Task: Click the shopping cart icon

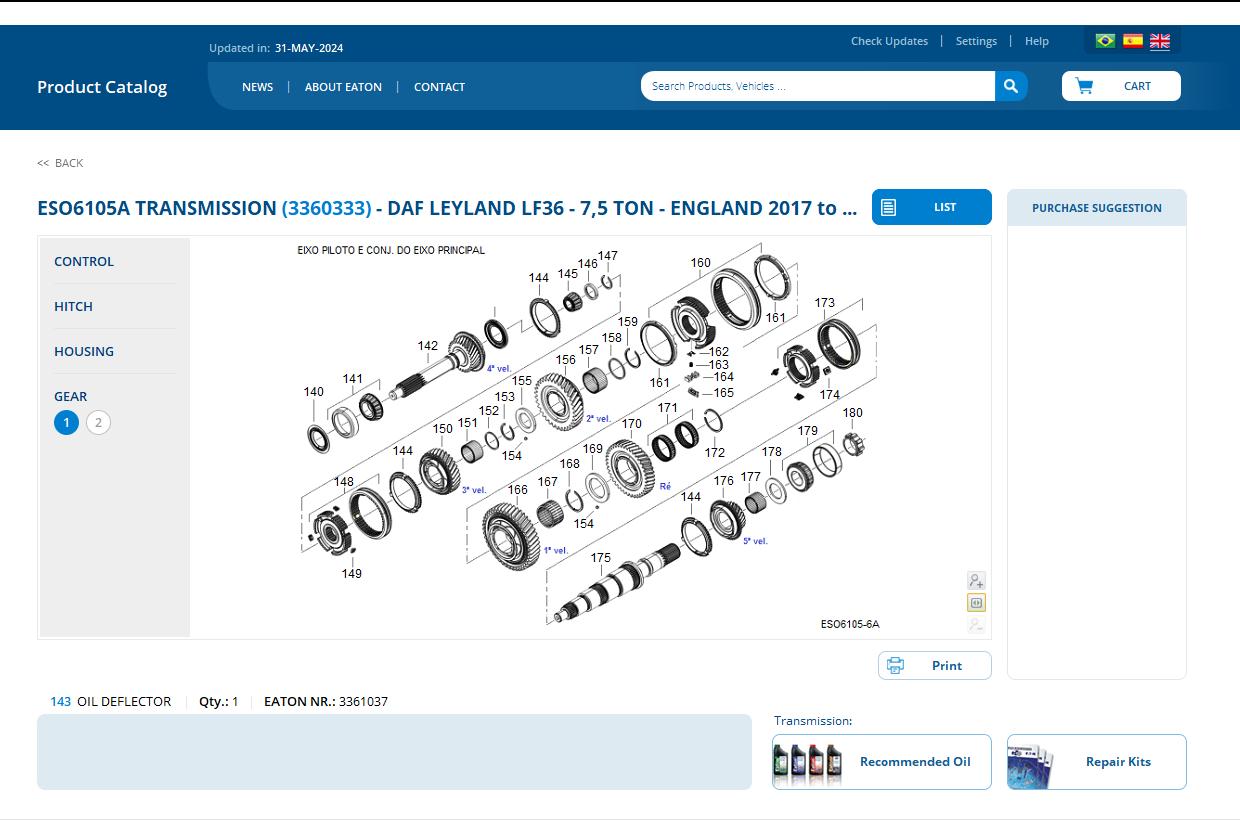Action: pos(1084,86)
